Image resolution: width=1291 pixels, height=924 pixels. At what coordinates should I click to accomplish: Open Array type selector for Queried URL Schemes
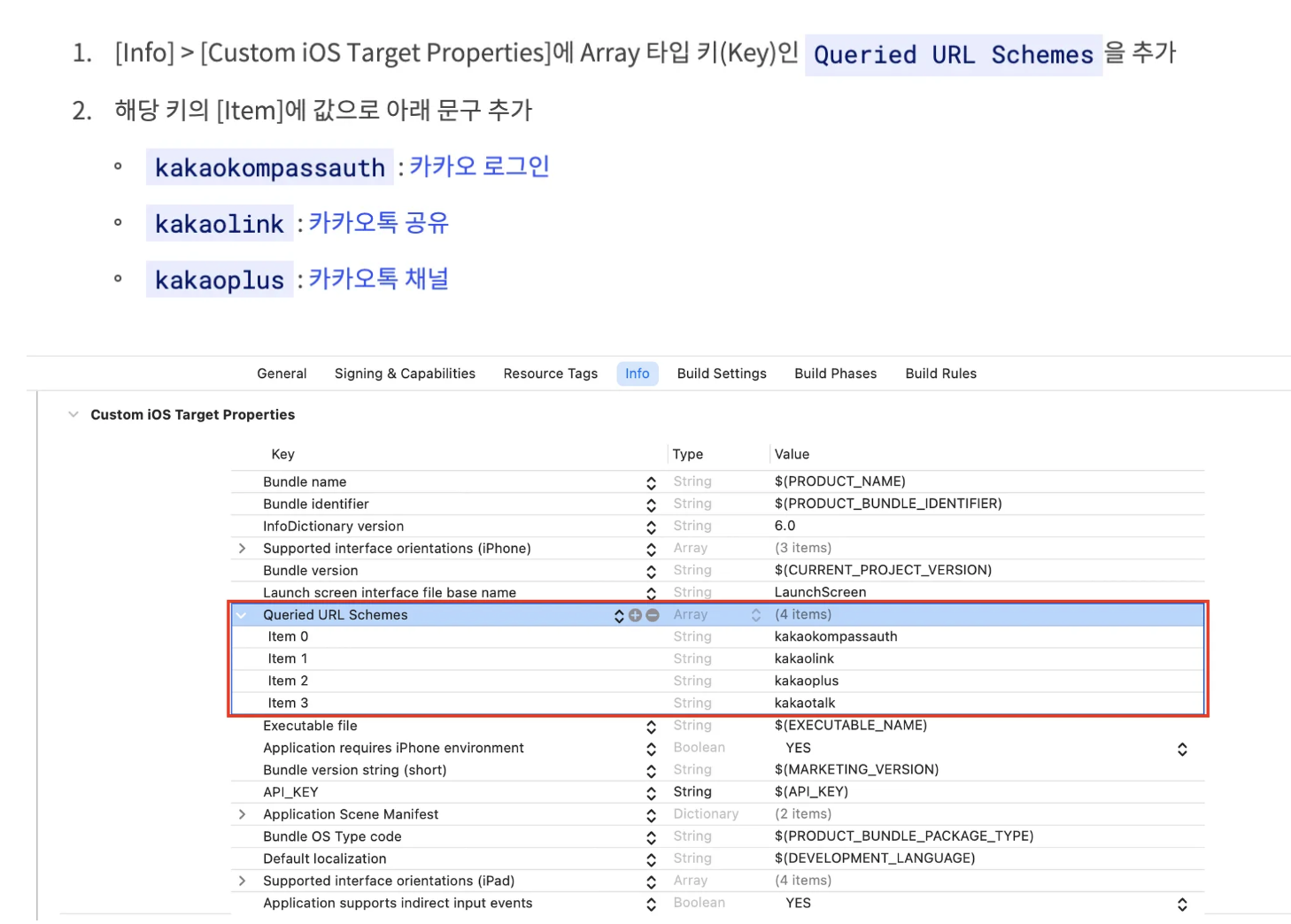(756, 615)
